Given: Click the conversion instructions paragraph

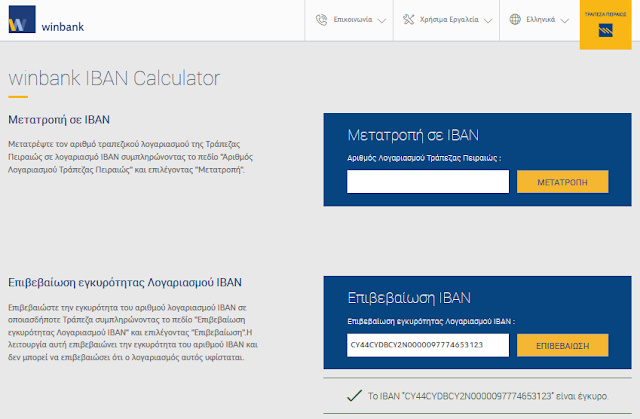Looking at the screenshot, I should 131,157.
